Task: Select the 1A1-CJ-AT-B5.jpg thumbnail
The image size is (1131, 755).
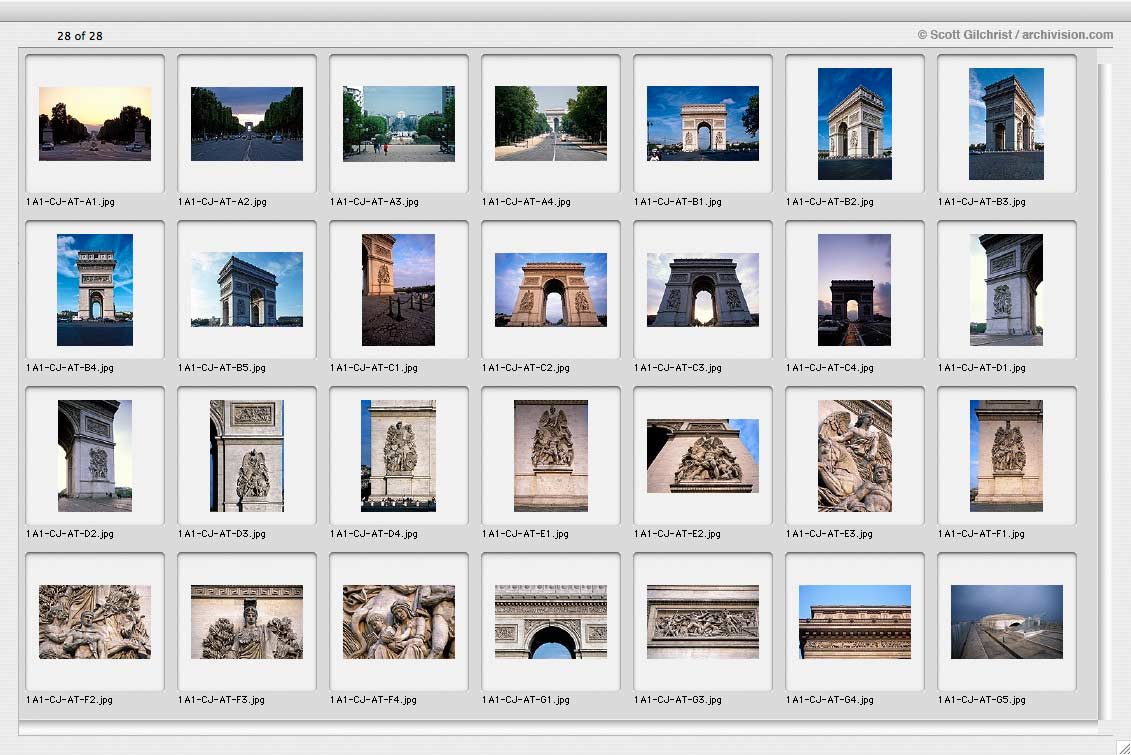Action: (x=247, y=289)
